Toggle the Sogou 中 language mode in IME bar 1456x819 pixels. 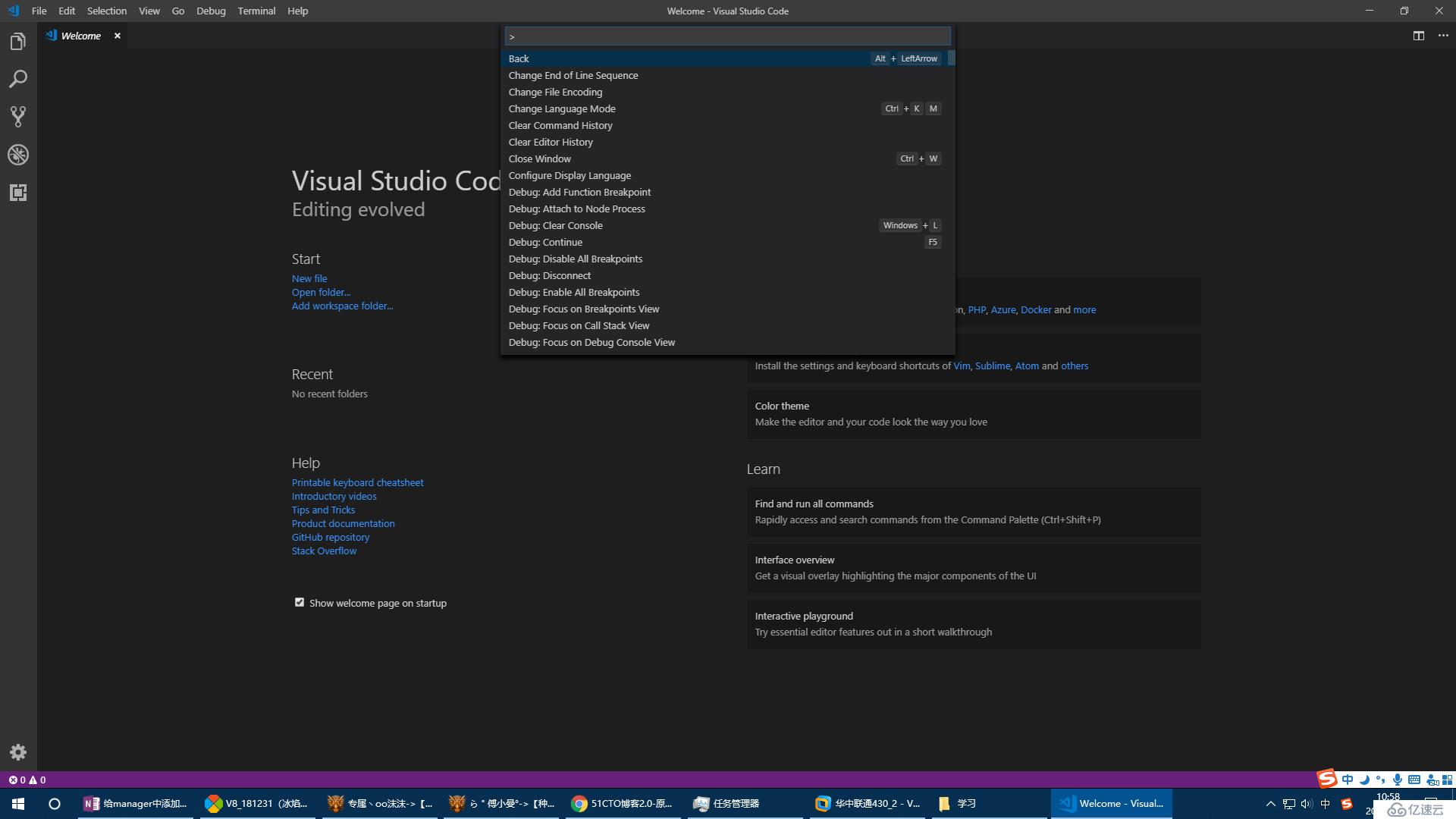(1348, 780)
